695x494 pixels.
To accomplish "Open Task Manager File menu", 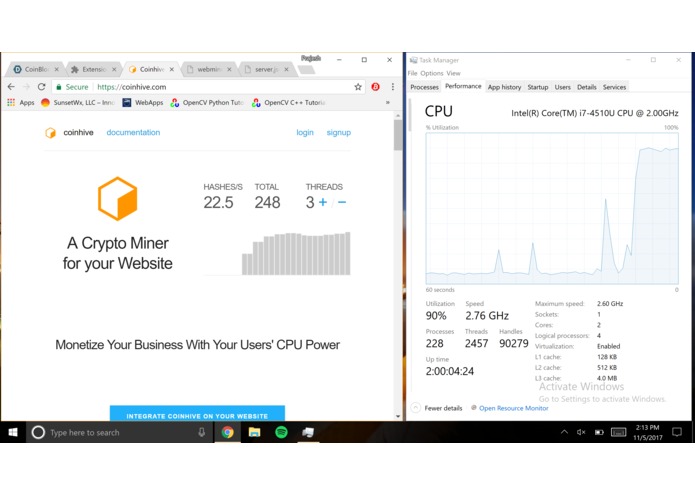I will (412, 73).
